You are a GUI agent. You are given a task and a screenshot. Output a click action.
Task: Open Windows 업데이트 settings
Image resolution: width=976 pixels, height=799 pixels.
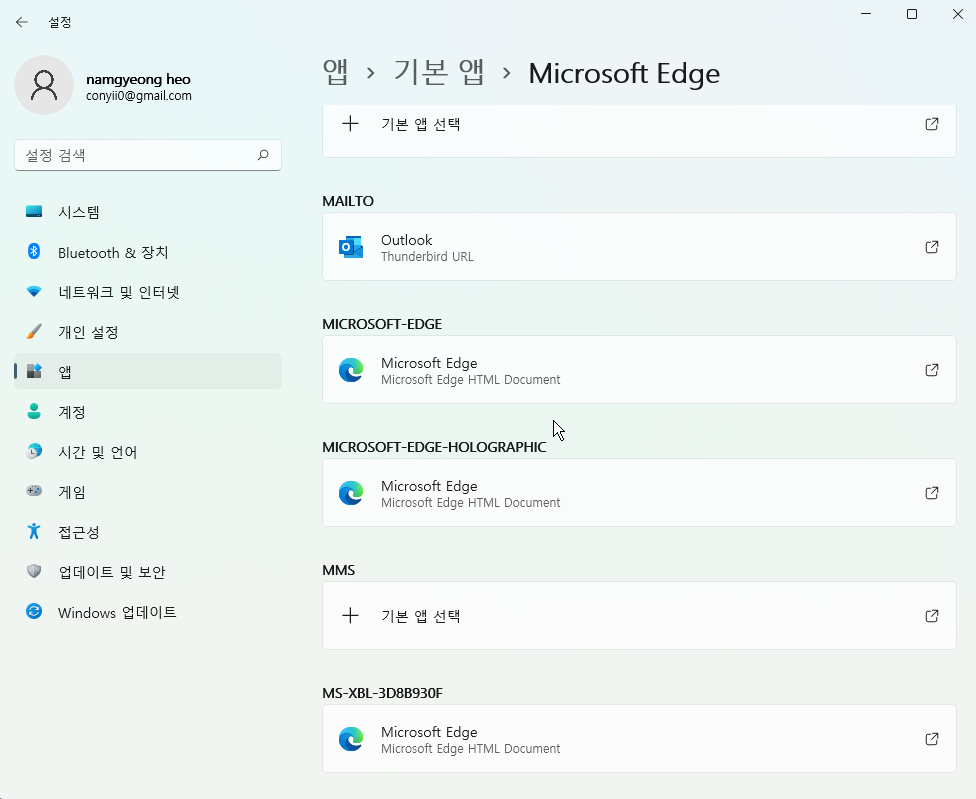148,612
